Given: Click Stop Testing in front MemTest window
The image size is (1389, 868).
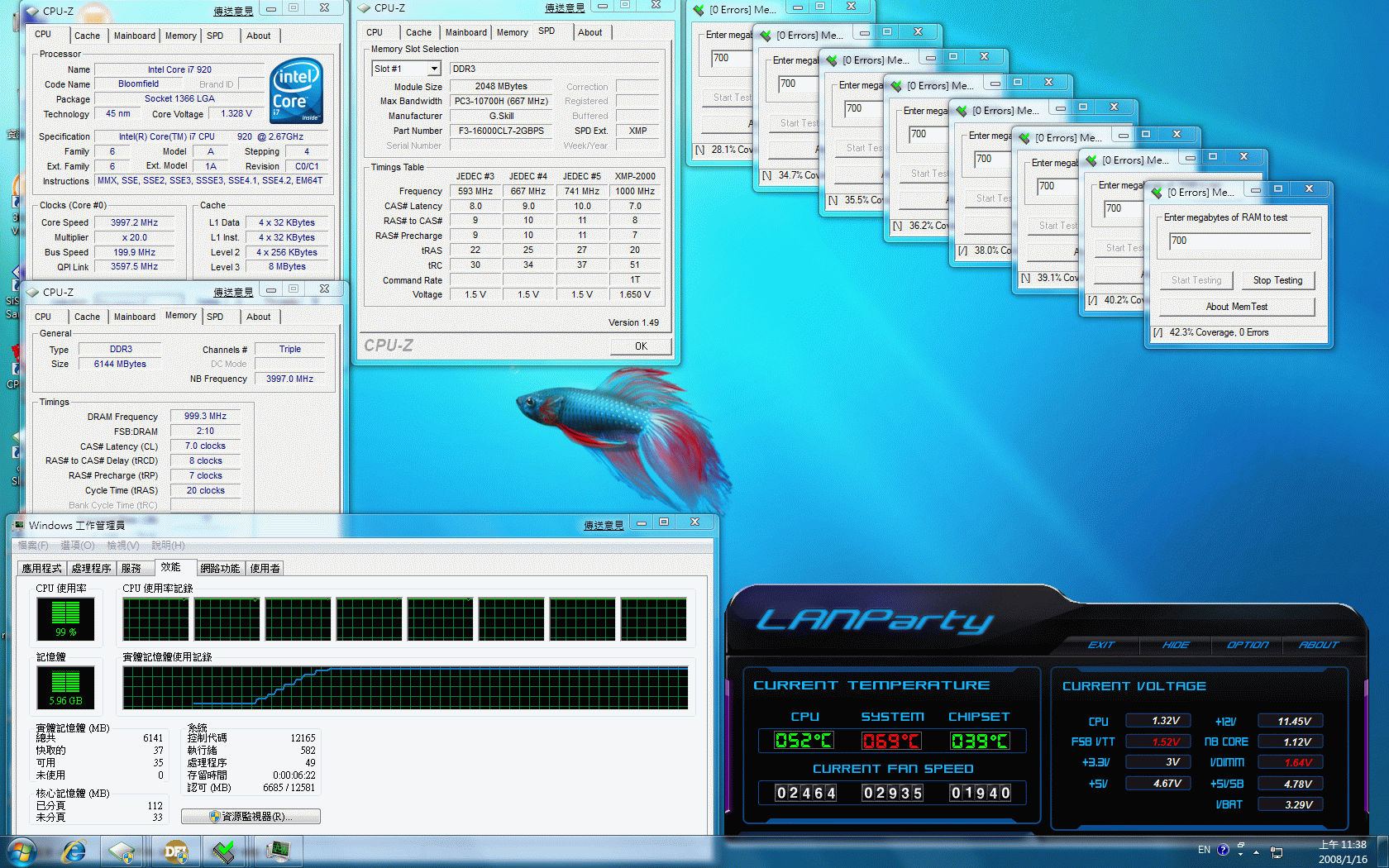Looking at the screenshot, I should tap(1277, 280).
